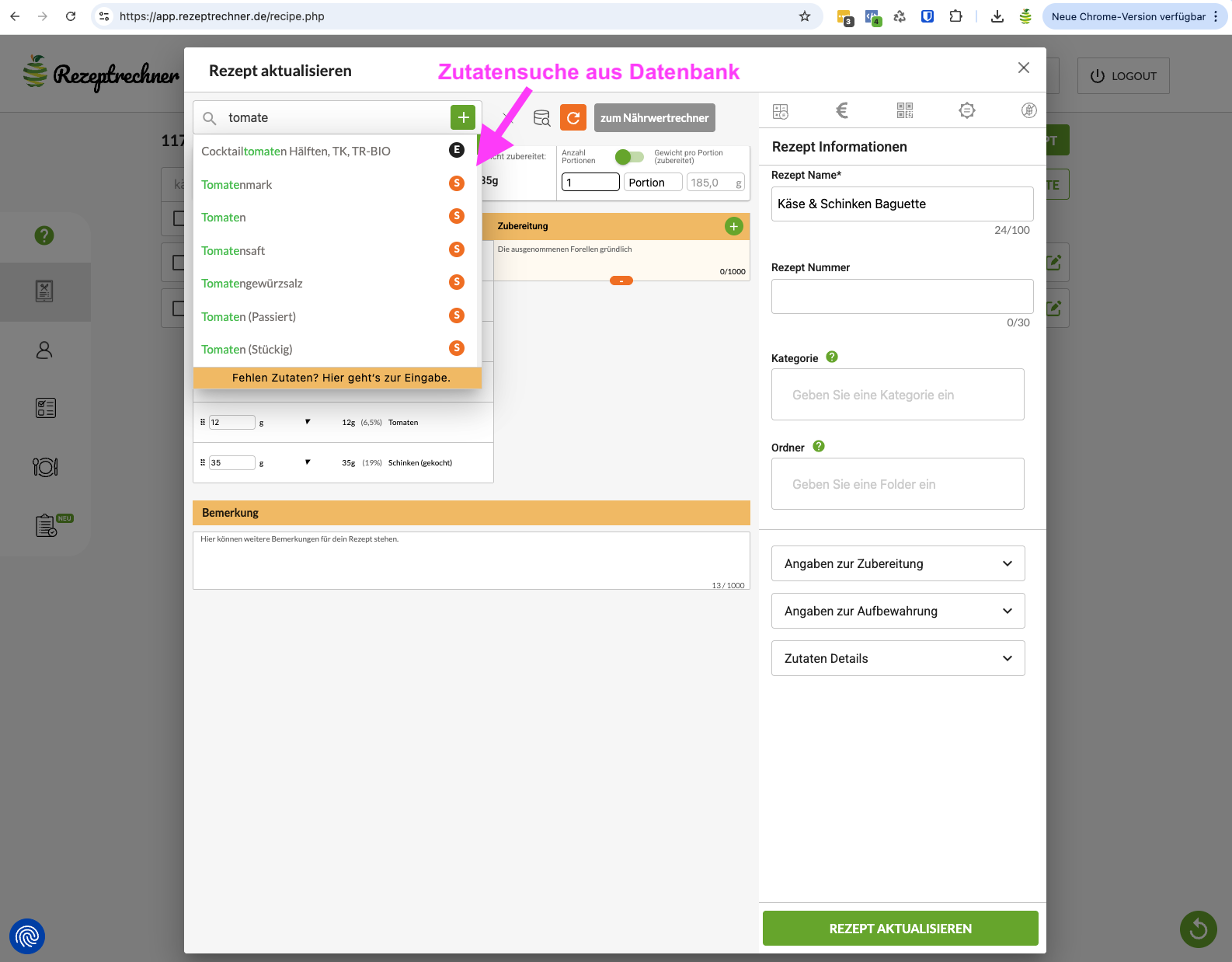Click Neue Chrome-Version verfügbar button

coord(1135,16)
